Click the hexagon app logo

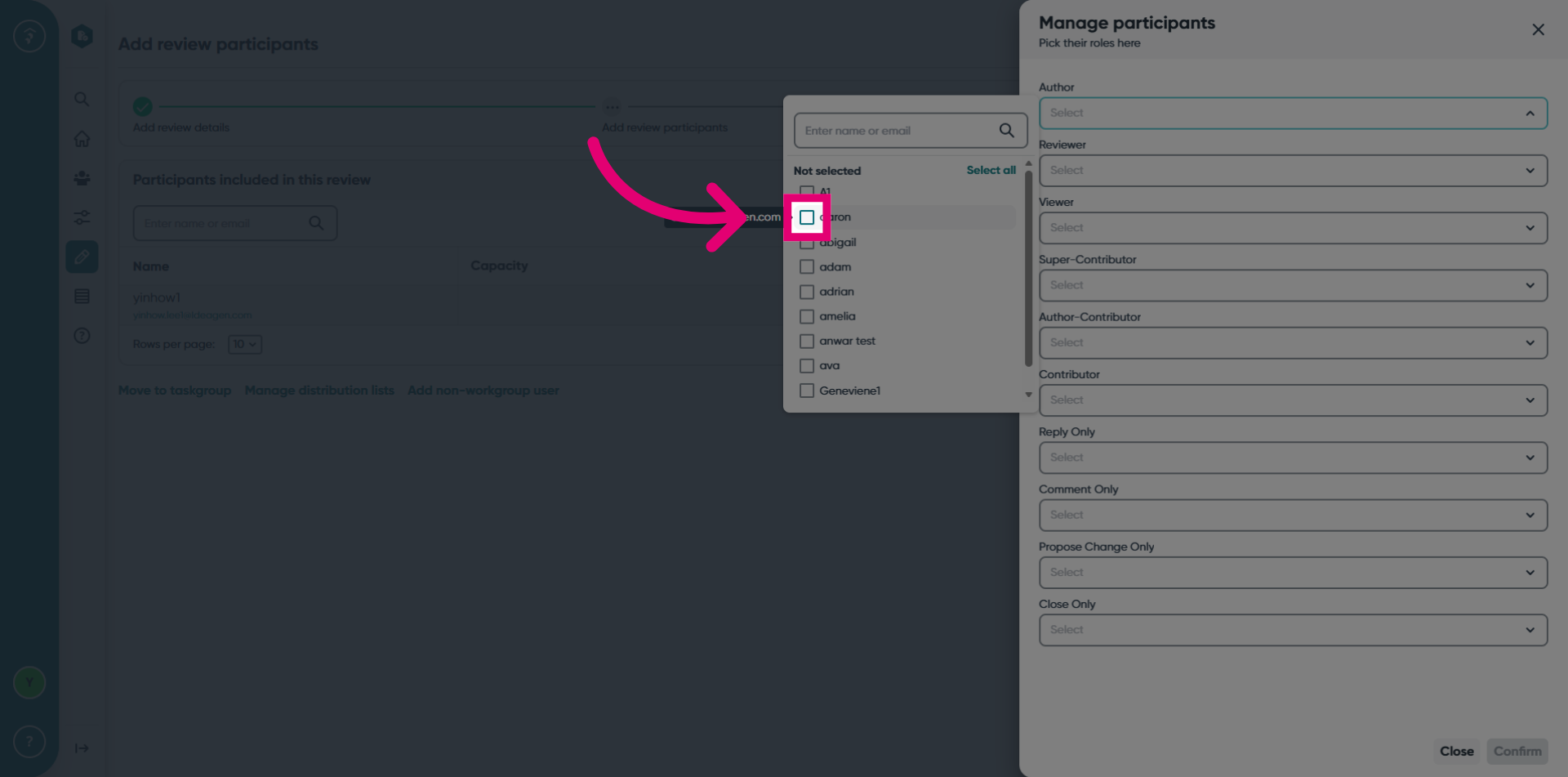[x=82, y=36]
